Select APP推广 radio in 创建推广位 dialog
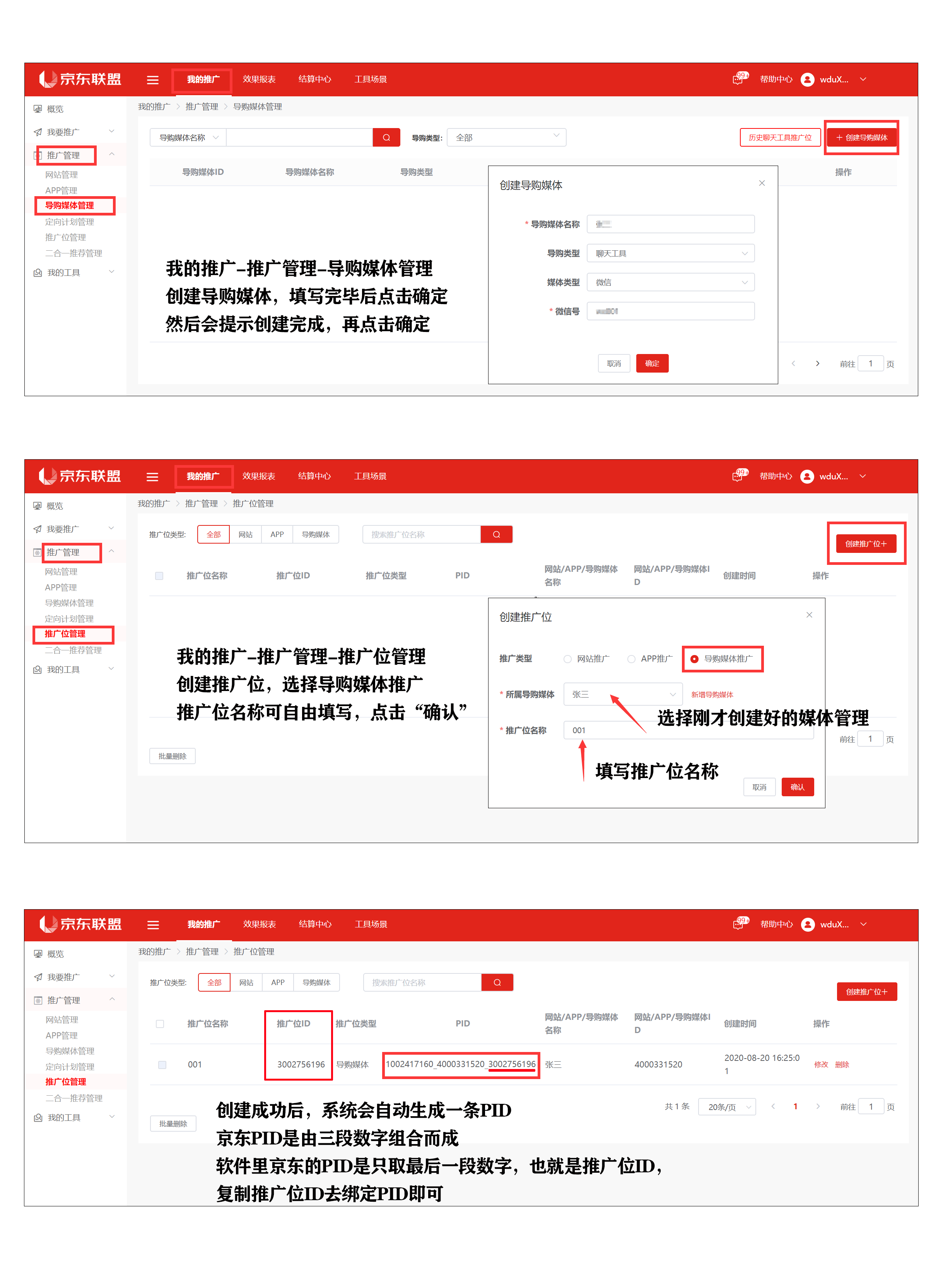The height and width of the screenshot is (1288, 943). tap(631, 659)
